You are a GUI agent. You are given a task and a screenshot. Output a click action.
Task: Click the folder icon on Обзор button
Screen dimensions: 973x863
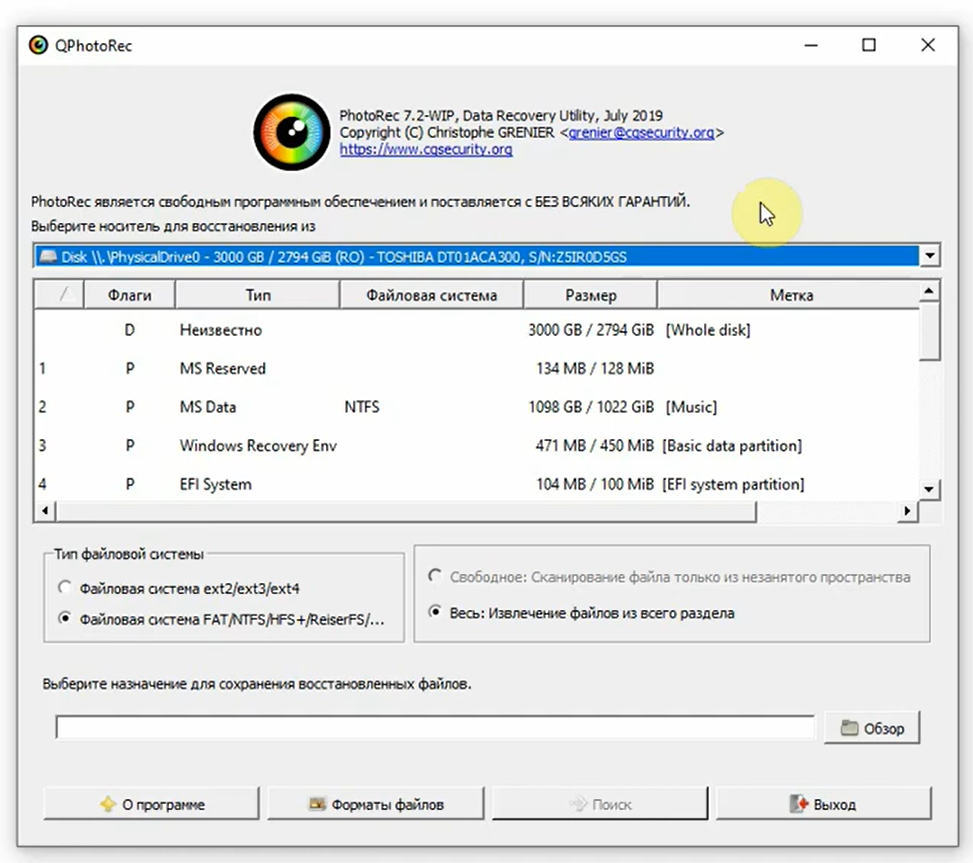[x=849, y=729]
